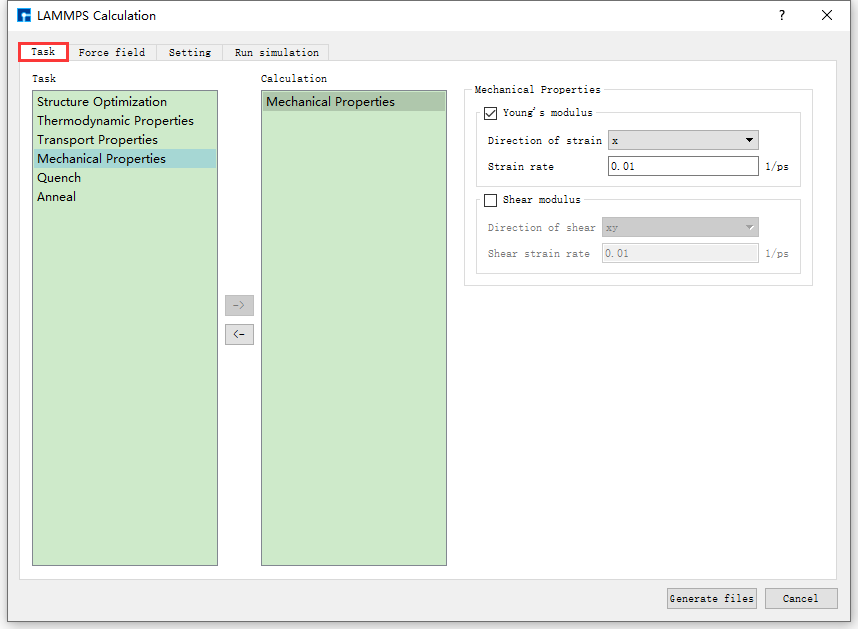Select Mechanical Properties in Calculation list
This screenshot has height=629, width=858.
330,102
